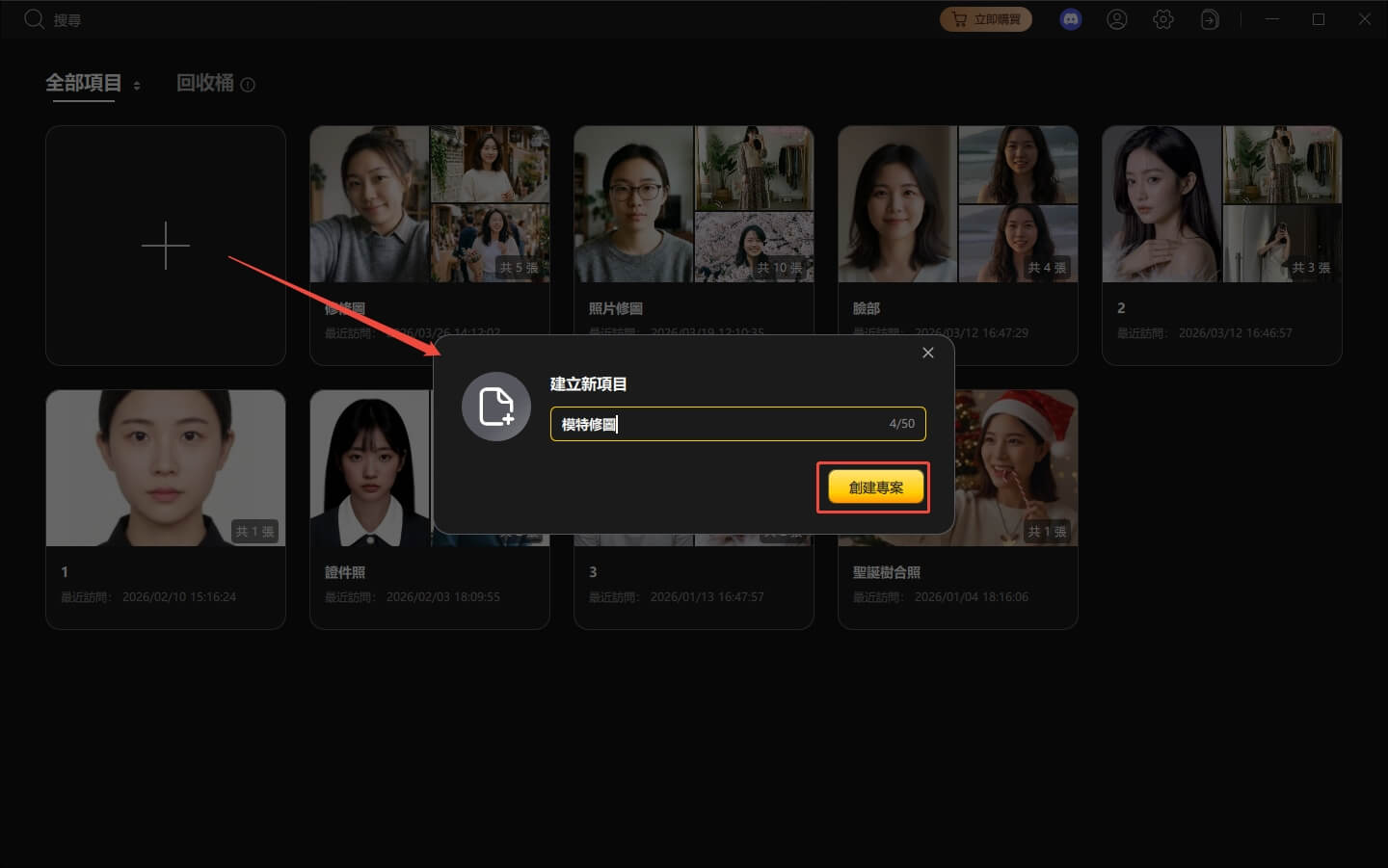Image resolution: width=1388 pixels, height=868 pixels.
Task: Click the 照片修圖 project title
Action: 616,308
